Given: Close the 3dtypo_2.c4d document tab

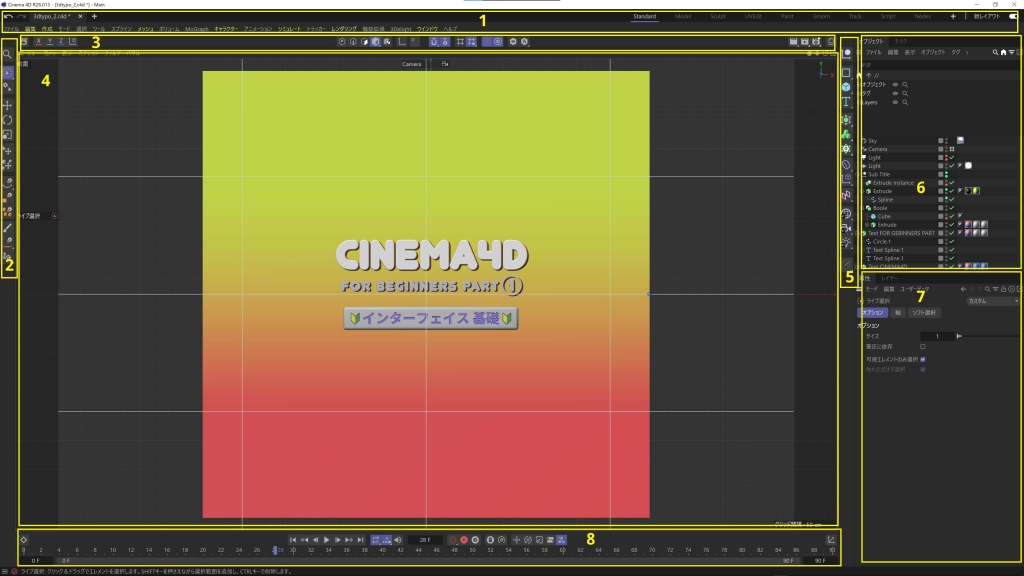Looking at the screenshot, I should pos(80,16).
